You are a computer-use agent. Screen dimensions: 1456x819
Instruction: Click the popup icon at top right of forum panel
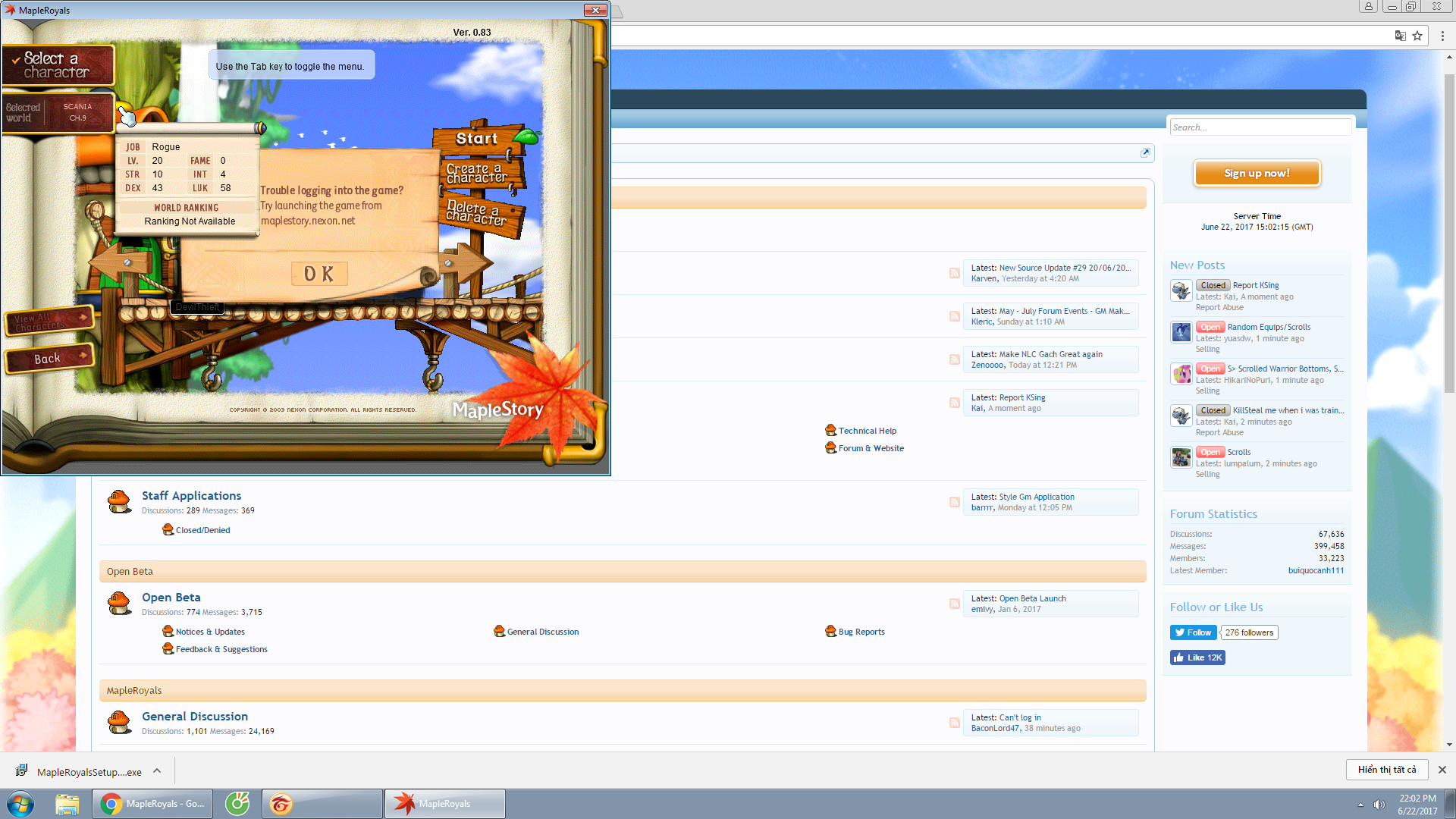coord(1145,152)
